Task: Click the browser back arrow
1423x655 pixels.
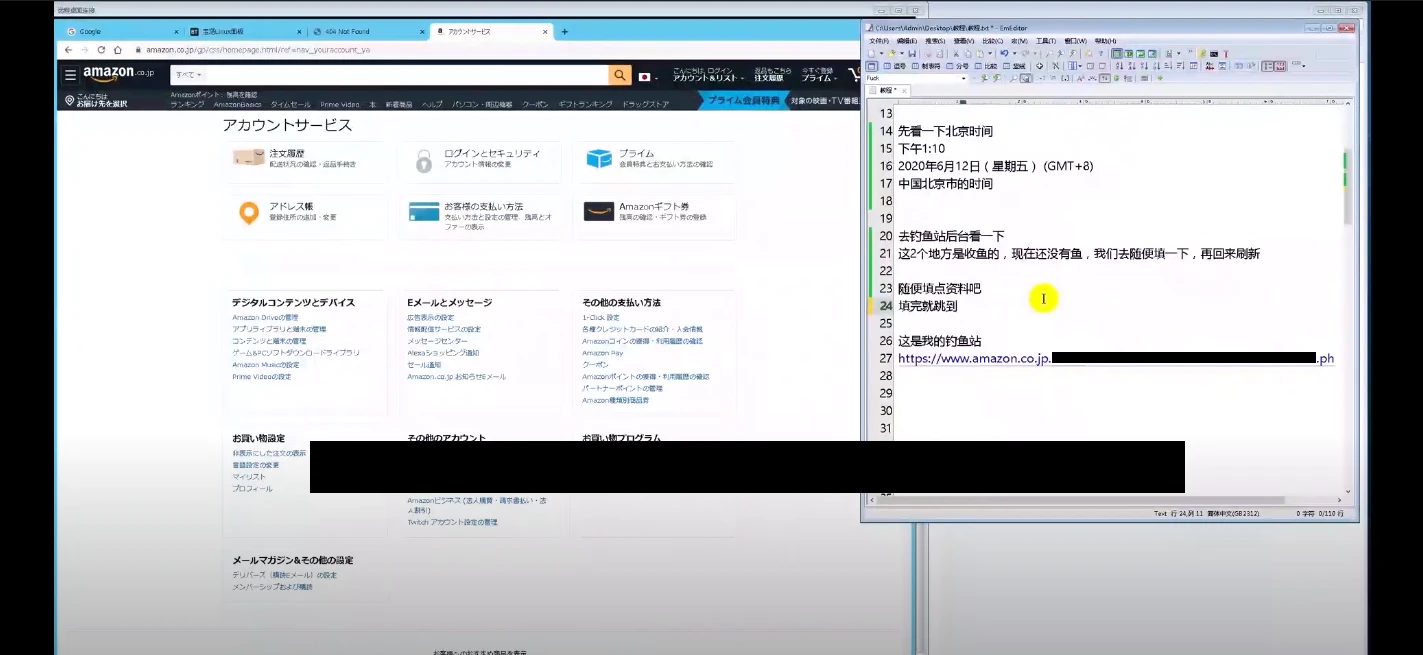Action: click(x=69, y=49)
